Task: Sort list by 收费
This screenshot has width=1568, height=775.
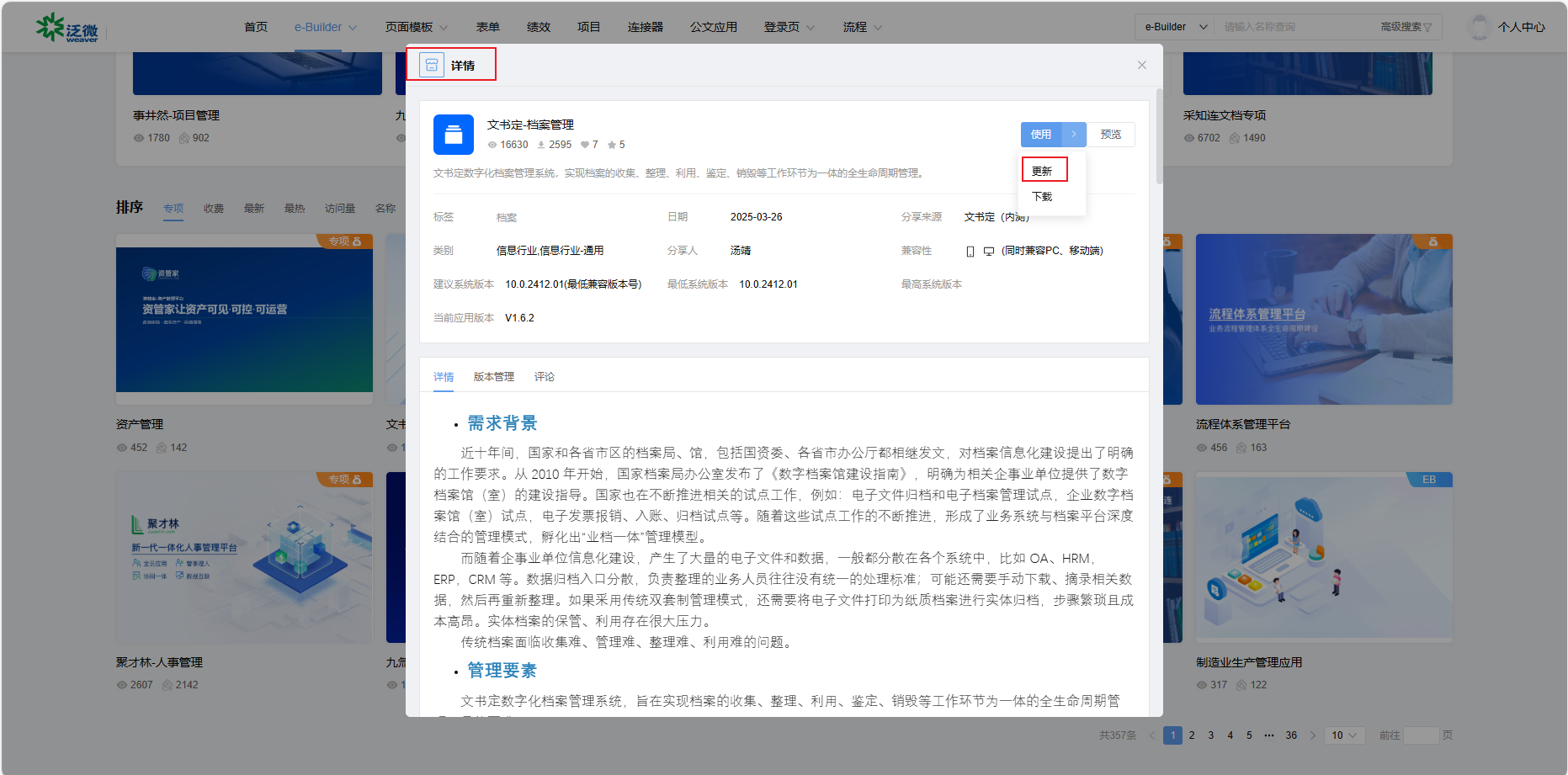Action: 214,209
